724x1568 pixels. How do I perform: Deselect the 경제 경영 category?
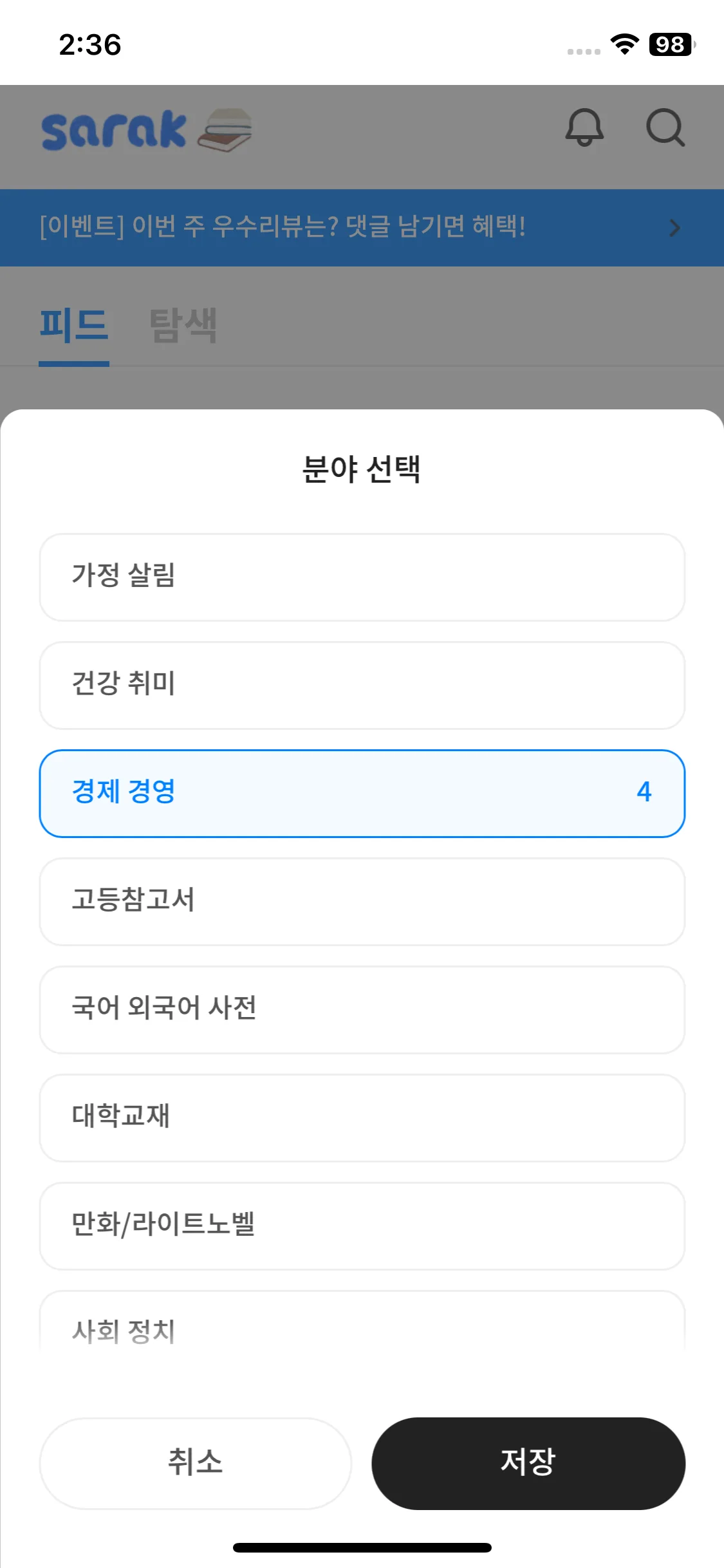pyautogui.click(x=362, y=793)
